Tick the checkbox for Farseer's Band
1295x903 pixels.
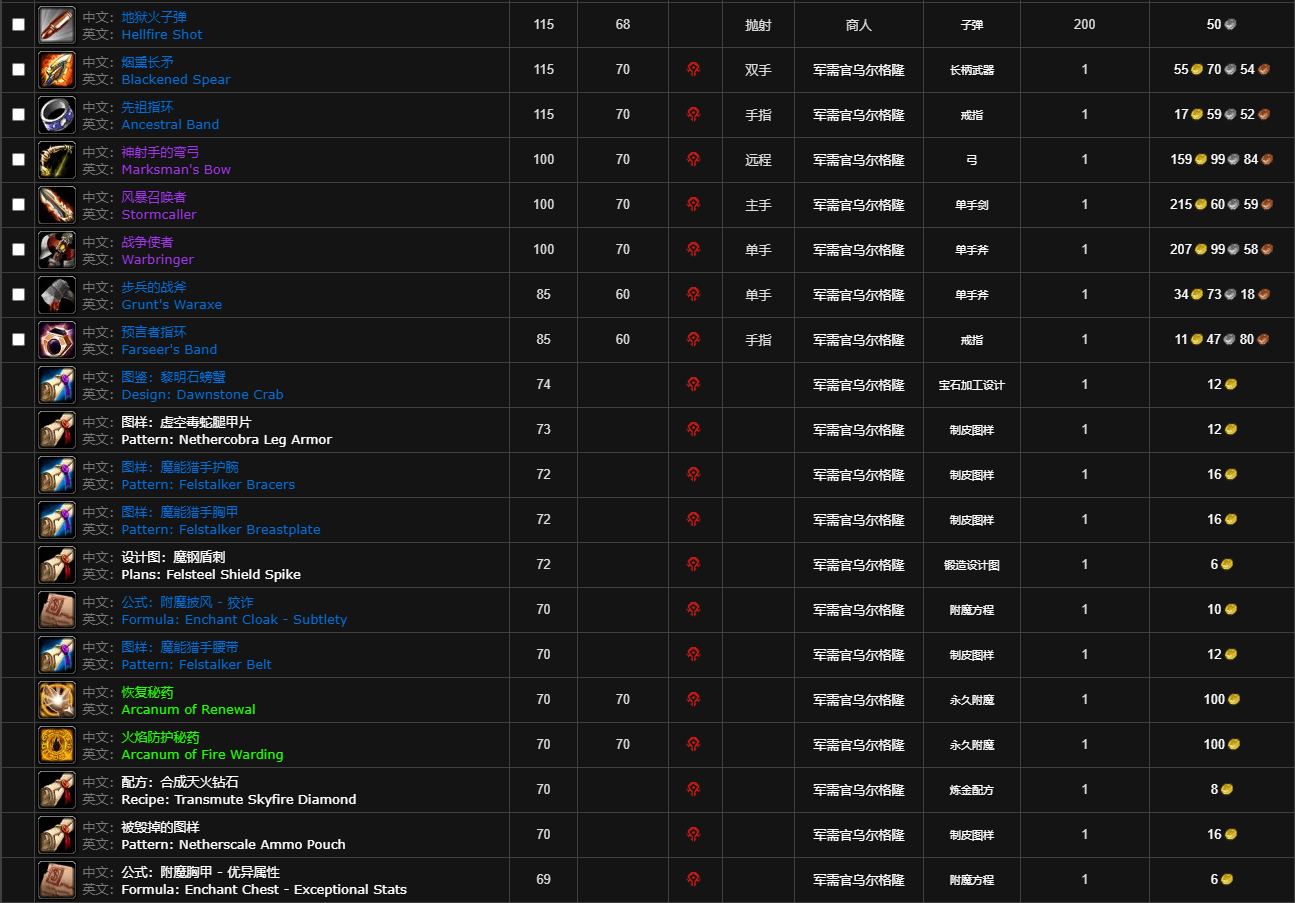tap(18, 340)
